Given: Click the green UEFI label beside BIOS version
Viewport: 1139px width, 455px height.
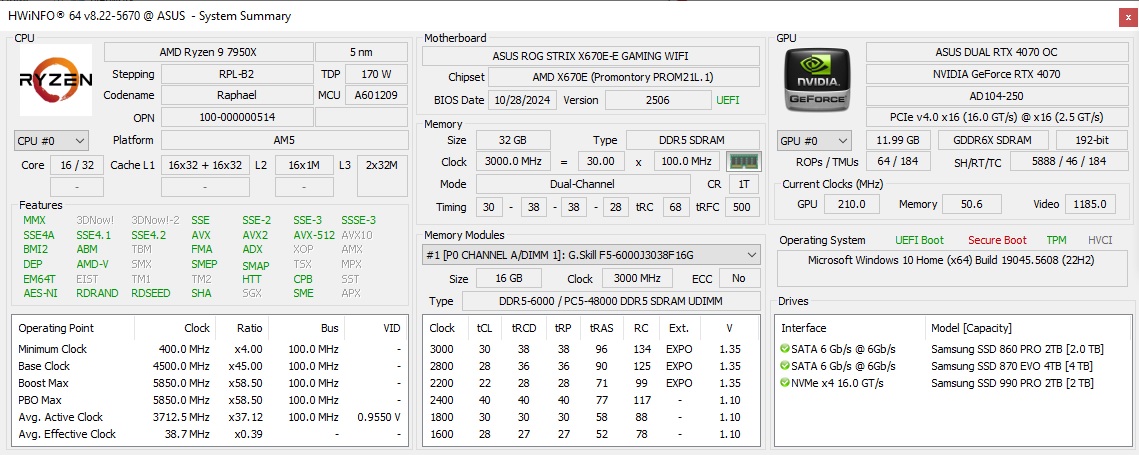Looking at the screenshot, I should (x=728, y=100).
